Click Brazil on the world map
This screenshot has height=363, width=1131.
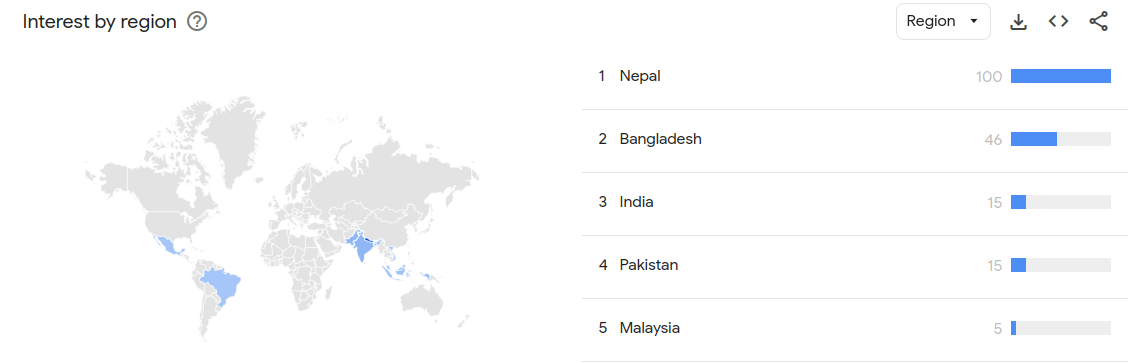pos(220,285)
